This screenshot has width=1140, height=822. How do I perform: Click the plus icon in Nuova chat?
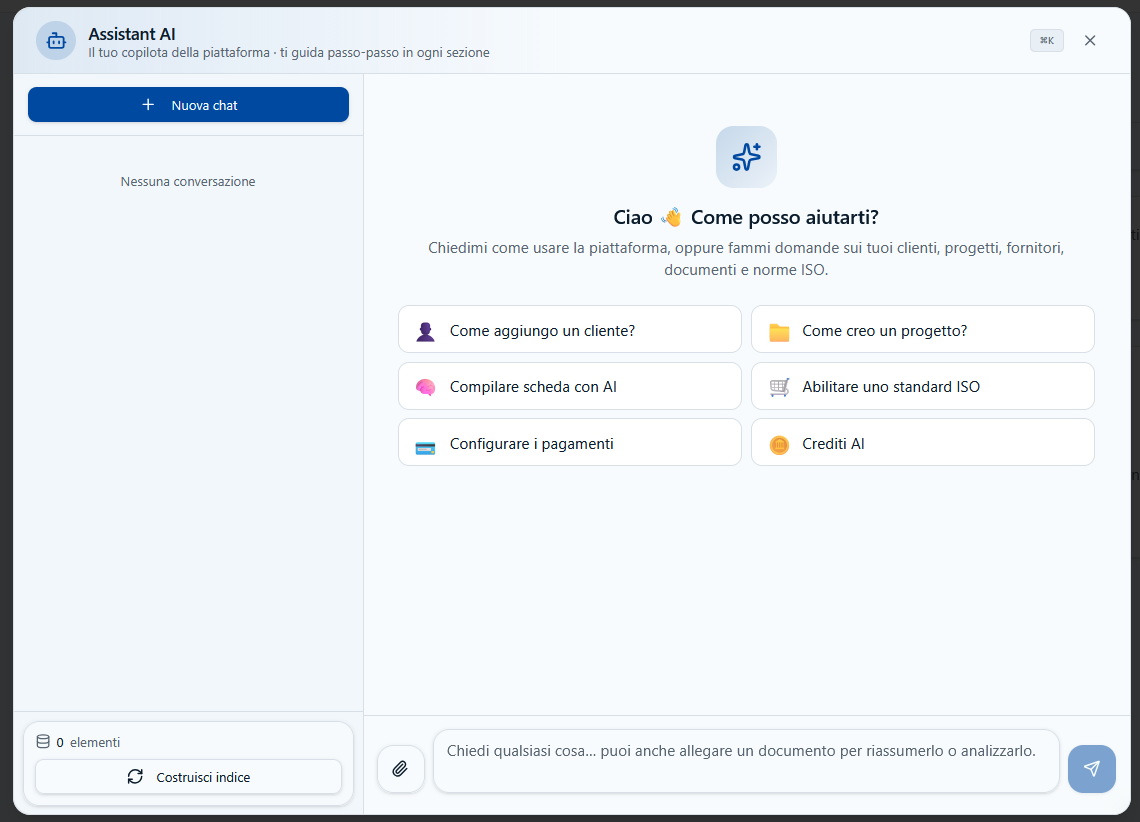pyautogui.click(x=148, y=105)
